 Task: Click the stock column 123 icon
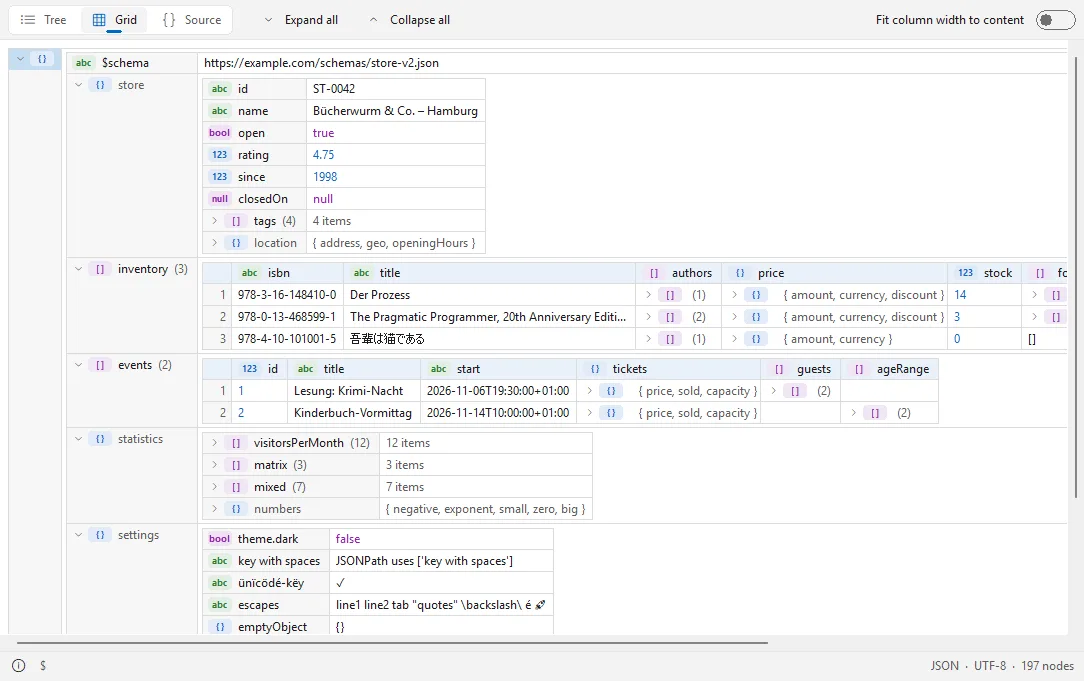[x=966, y=273]
